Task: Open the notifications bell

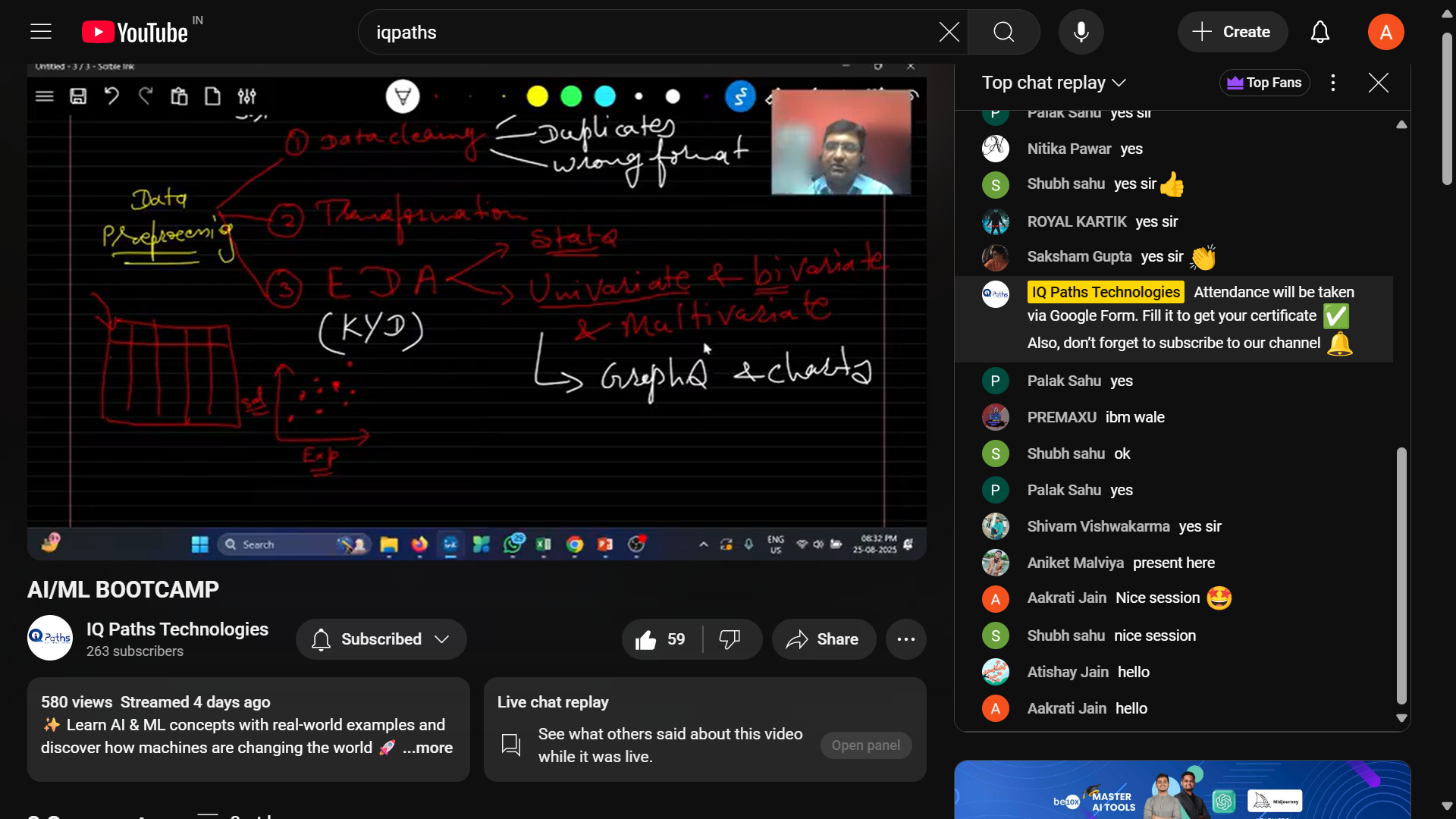Action: tap(1319, 32)
